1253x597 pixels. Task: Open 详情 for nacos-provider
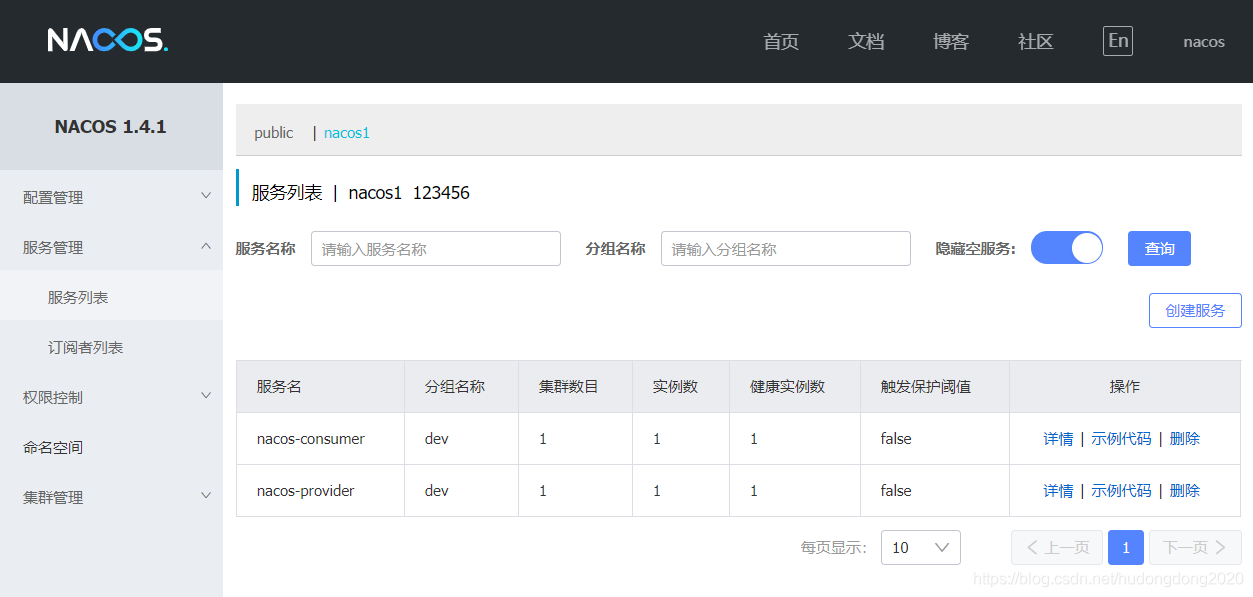pyautogui.click(x=1058, y=490)
